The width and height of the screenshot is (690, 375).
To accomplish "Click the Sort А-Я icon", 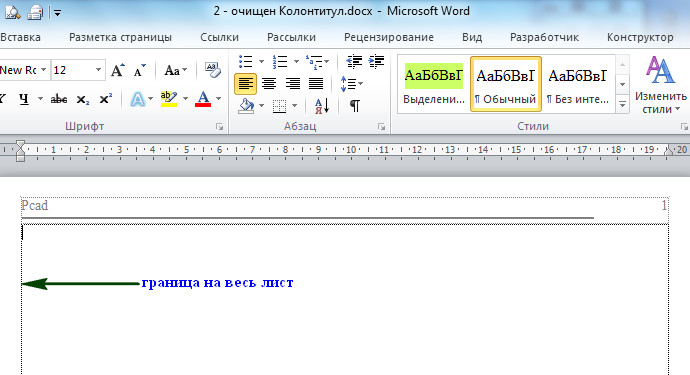I will pos(322,106).
